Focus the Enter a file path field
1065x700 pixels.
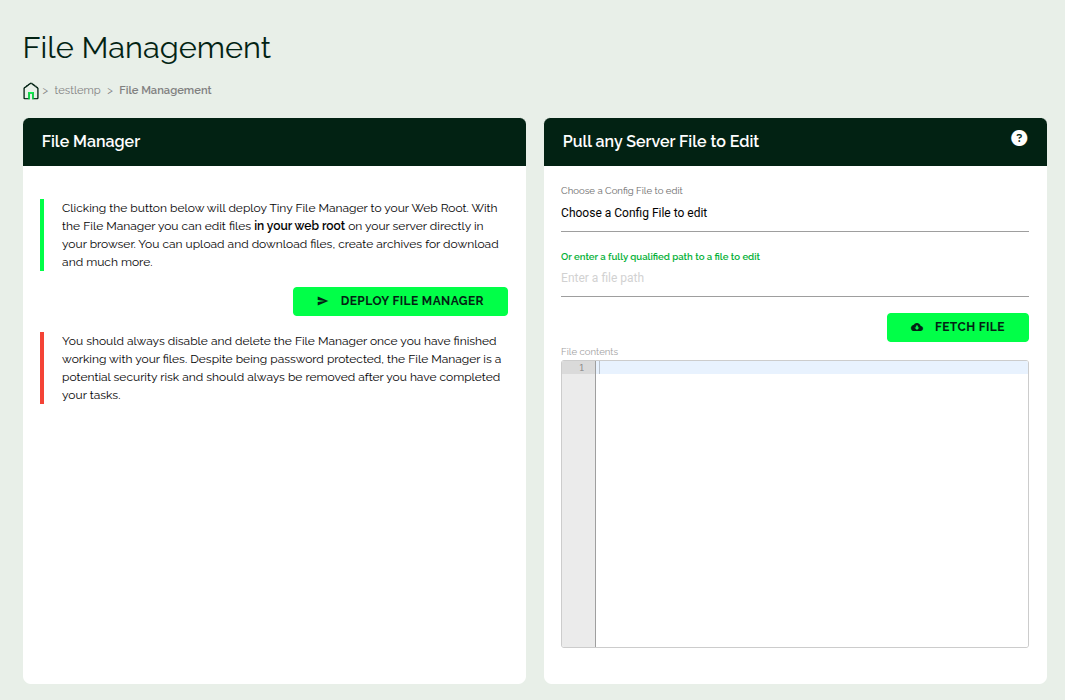point(794,278)
